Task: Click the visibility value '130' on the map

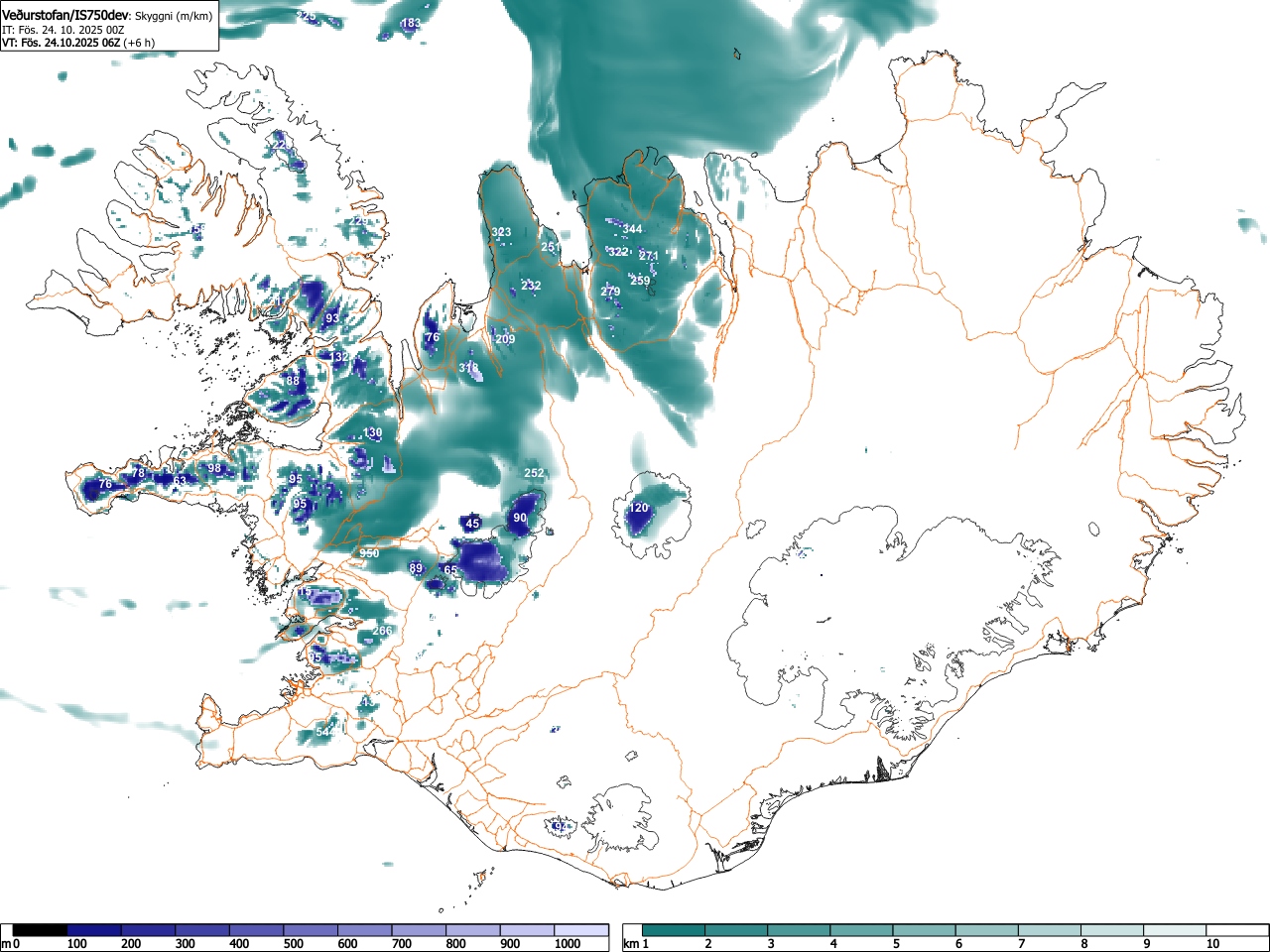Action: click(372, 433)
